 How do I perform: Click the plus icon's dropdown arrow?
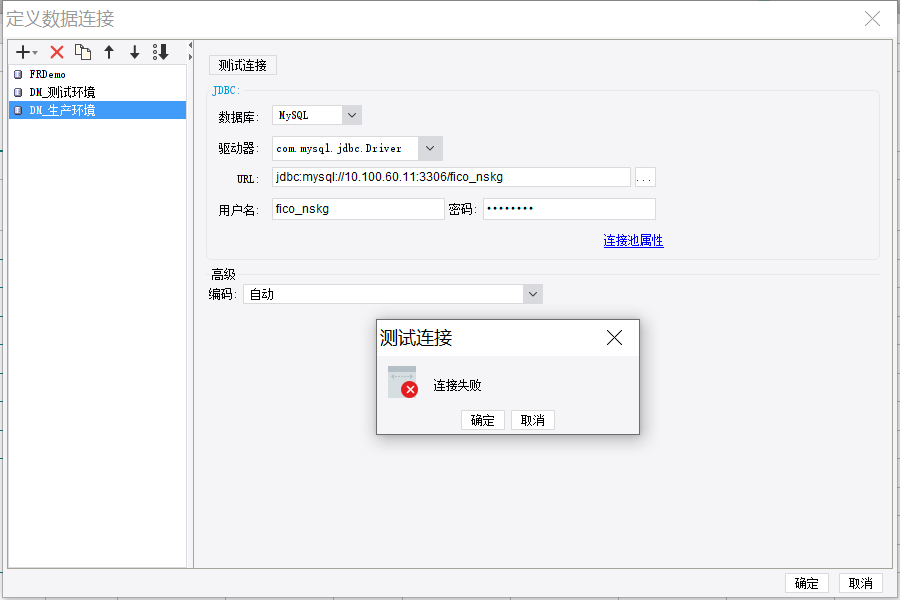tap(35, 53)
